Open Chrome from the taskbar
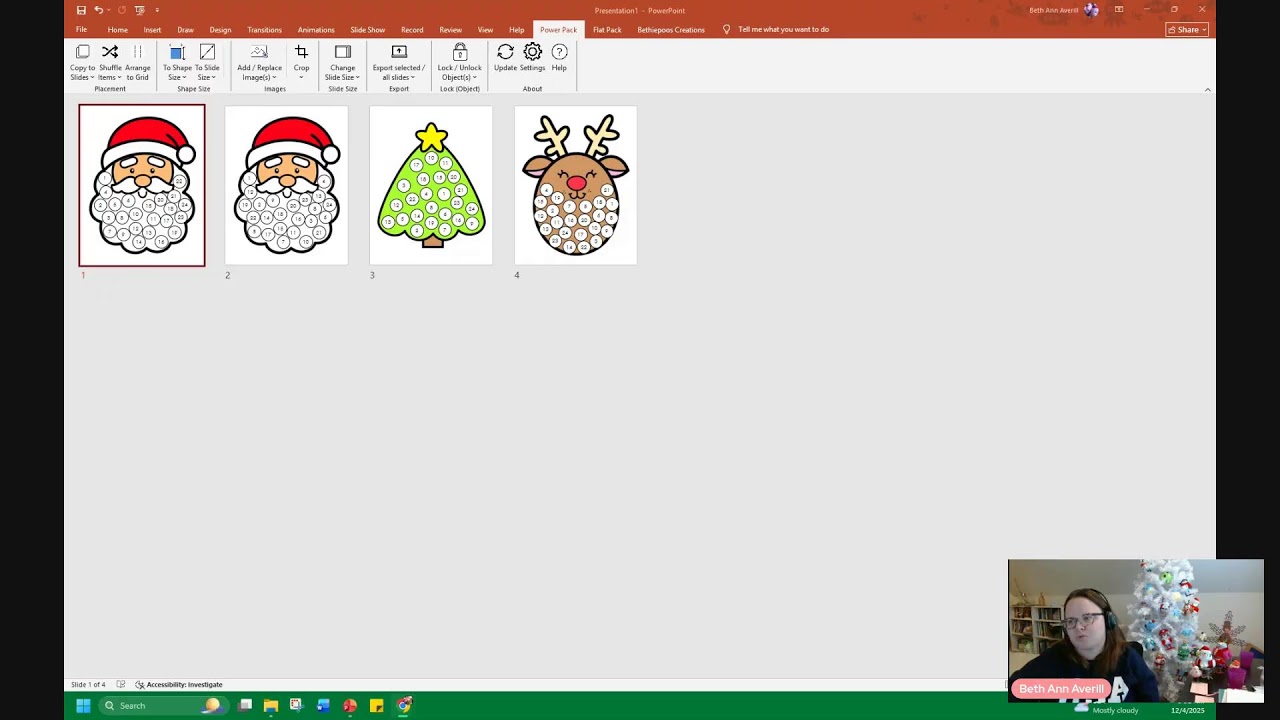 click(404, 706)
